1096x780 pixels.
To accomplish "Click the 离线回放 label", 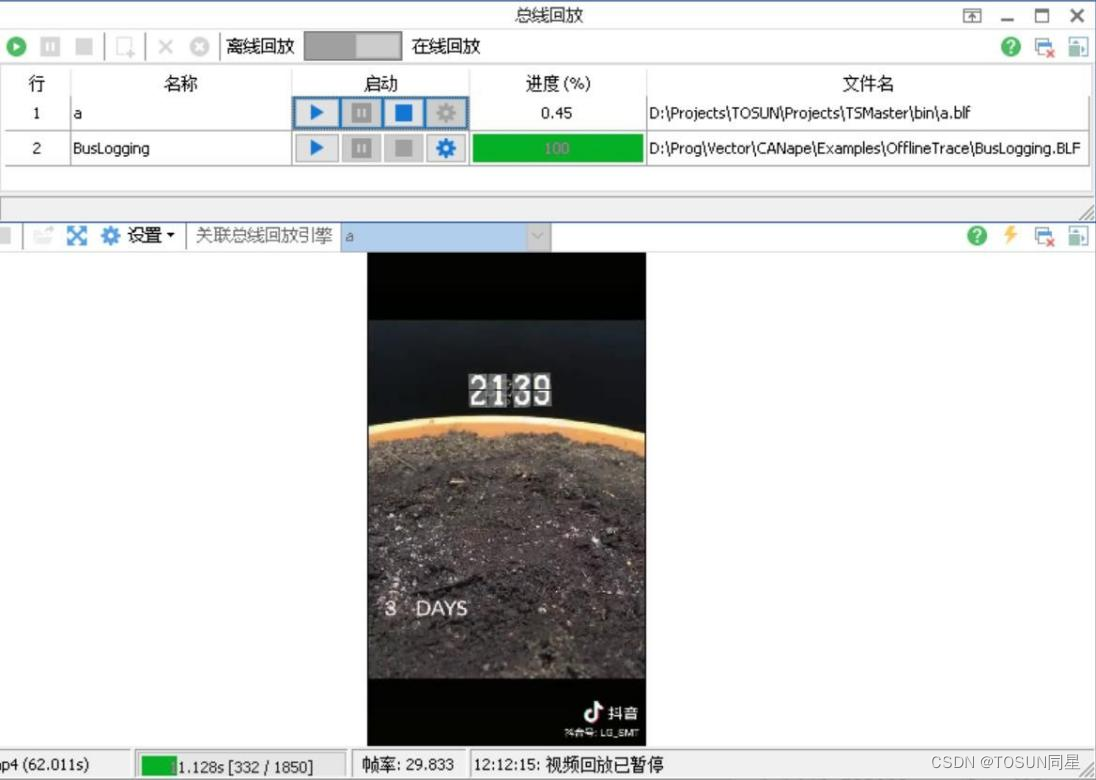I will (260, 47).
